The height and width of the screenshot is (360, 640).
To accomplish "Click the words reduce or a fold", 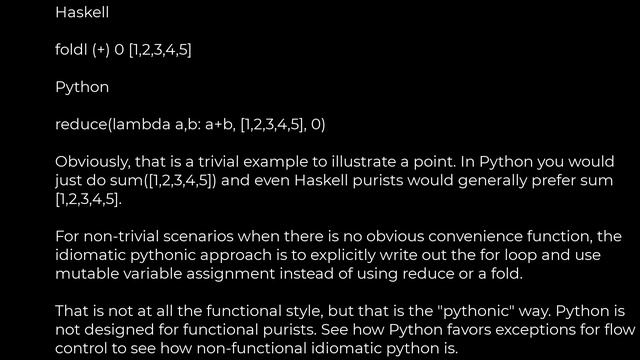I will point(462,274).
